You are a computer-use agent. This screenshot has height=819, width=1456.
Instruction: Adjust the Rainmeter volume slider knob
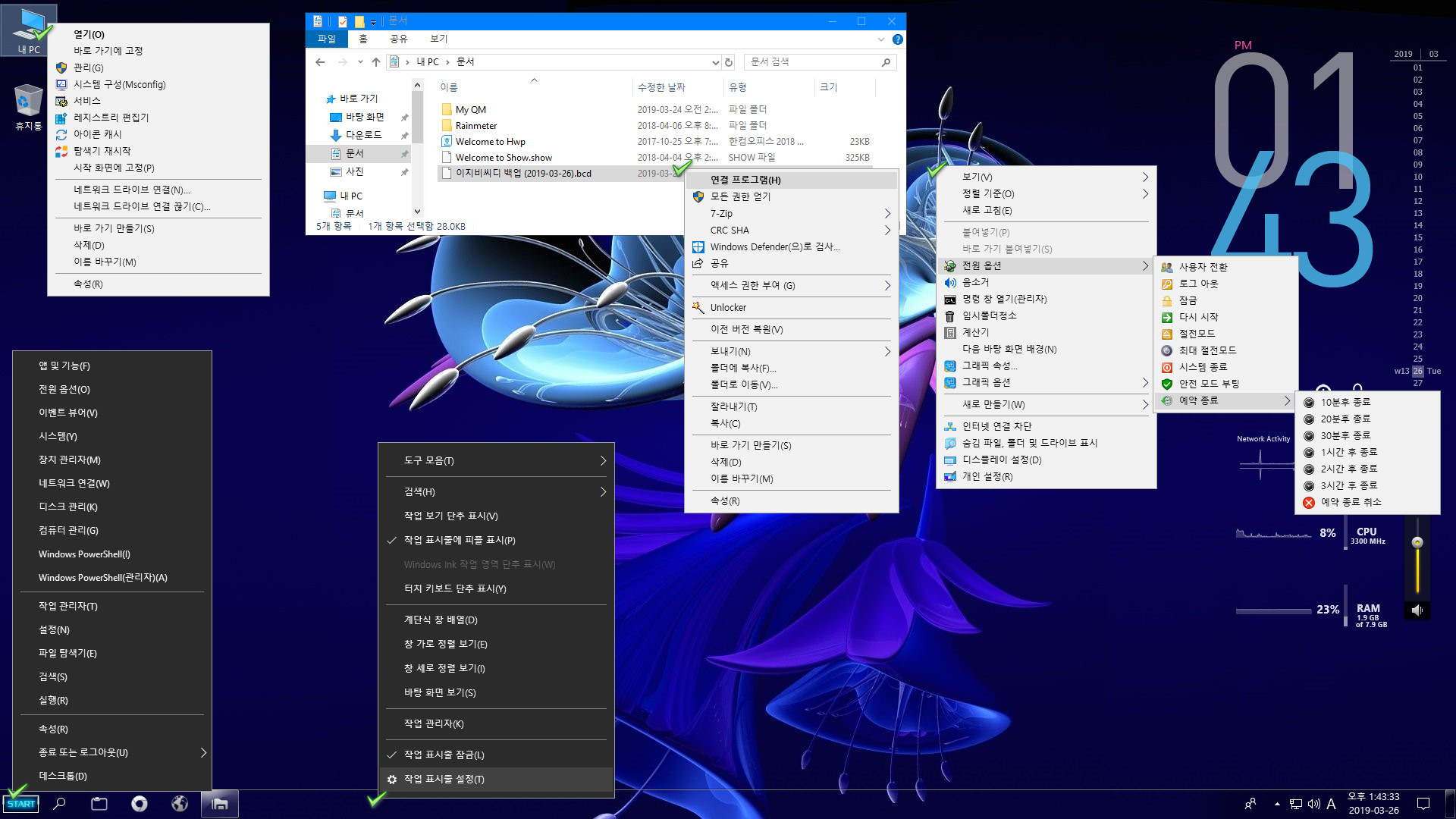(1417, 542)
